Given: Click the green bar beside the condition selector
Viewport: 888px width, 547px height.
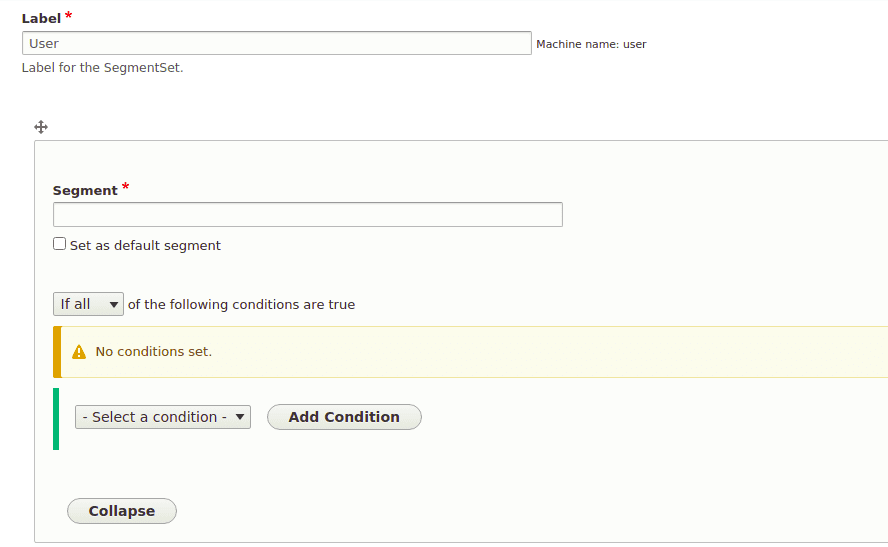Looking at the screenshot, I should coord(56,419).
